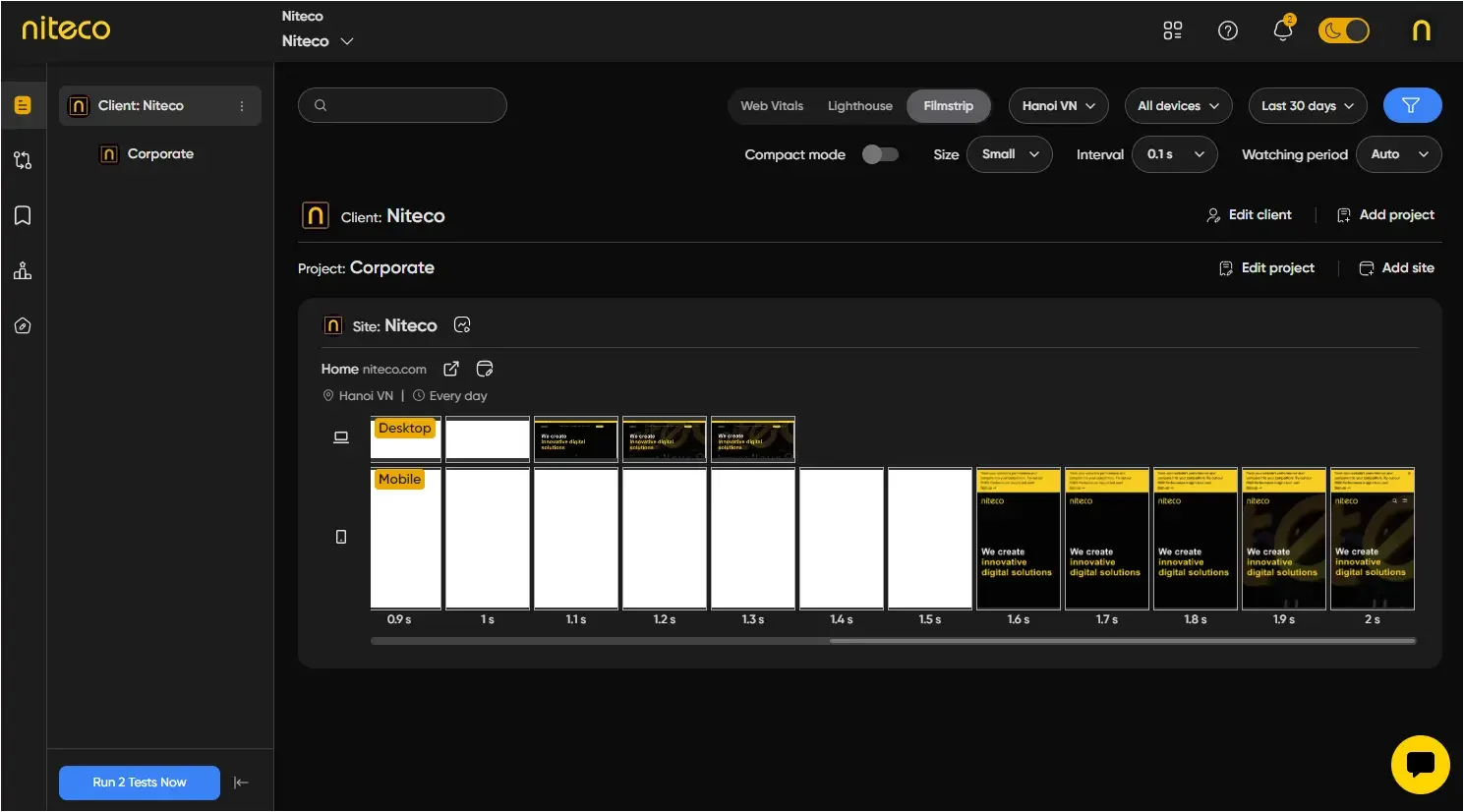The image size is (1464, 812).
Task: Click the blue filter funnel button
Action: [1412, 105]
